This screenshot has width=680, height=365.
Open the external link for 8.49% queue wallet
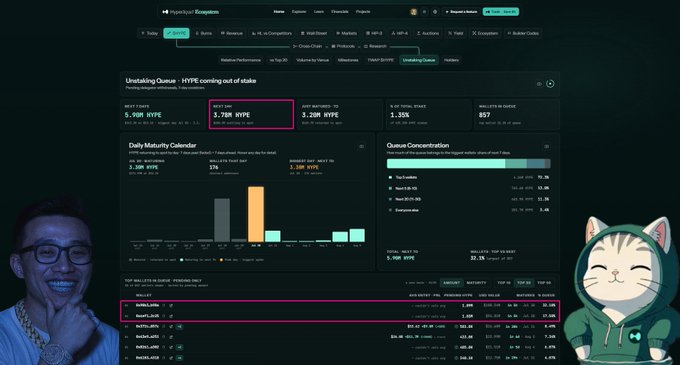(x=171, y=326)
